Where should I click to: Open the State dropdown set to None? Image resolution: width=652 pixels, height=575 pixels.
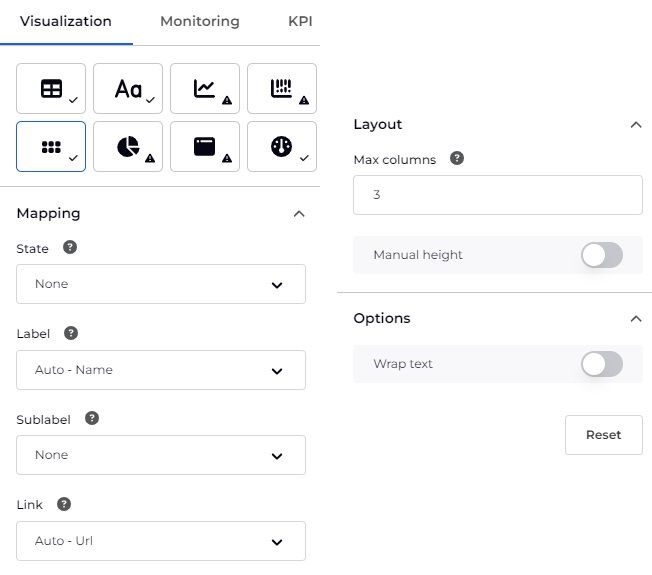(x=161, y=284)
